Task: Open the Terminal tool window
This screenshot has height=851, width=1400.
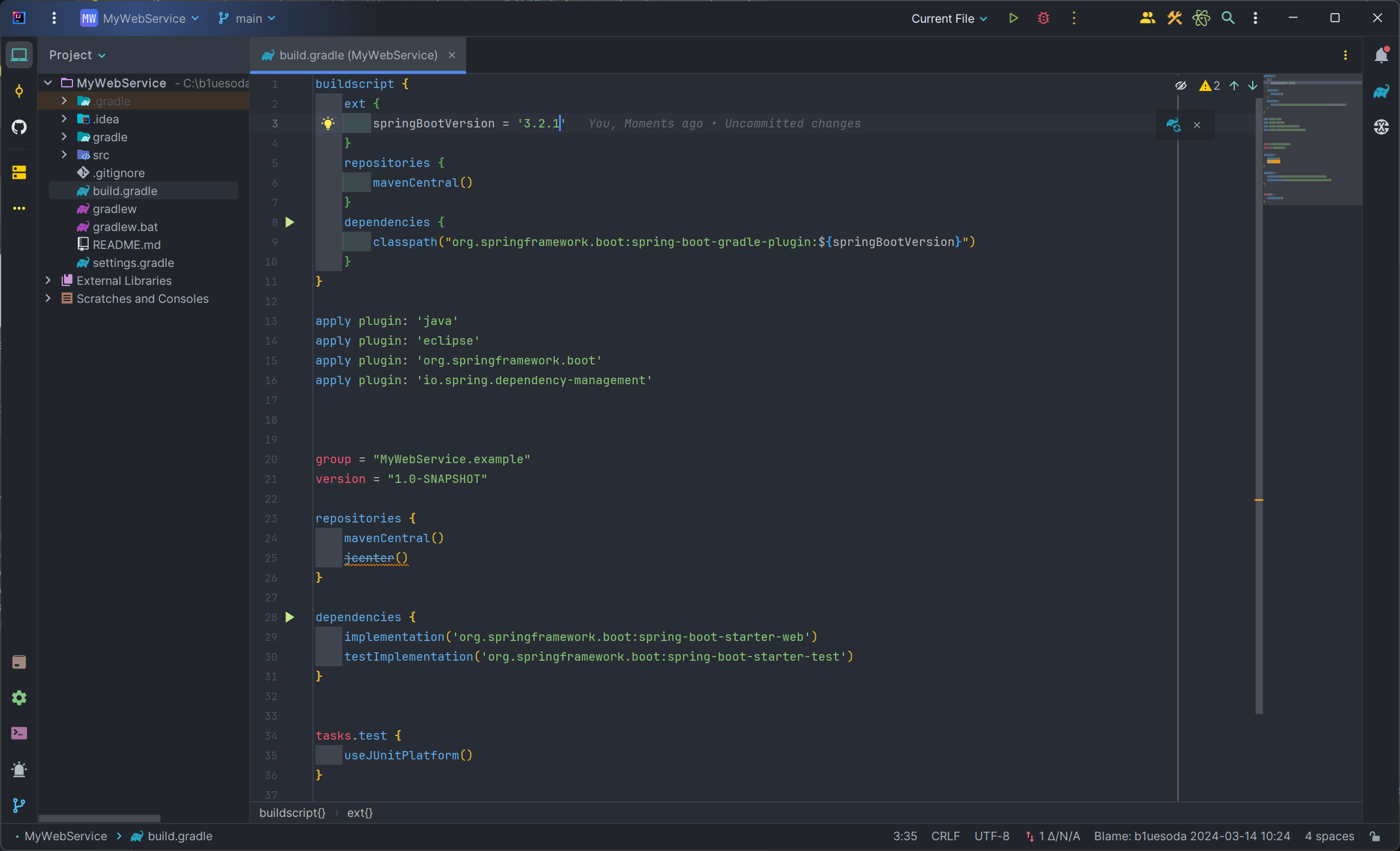Action: (x=19, y=733)
